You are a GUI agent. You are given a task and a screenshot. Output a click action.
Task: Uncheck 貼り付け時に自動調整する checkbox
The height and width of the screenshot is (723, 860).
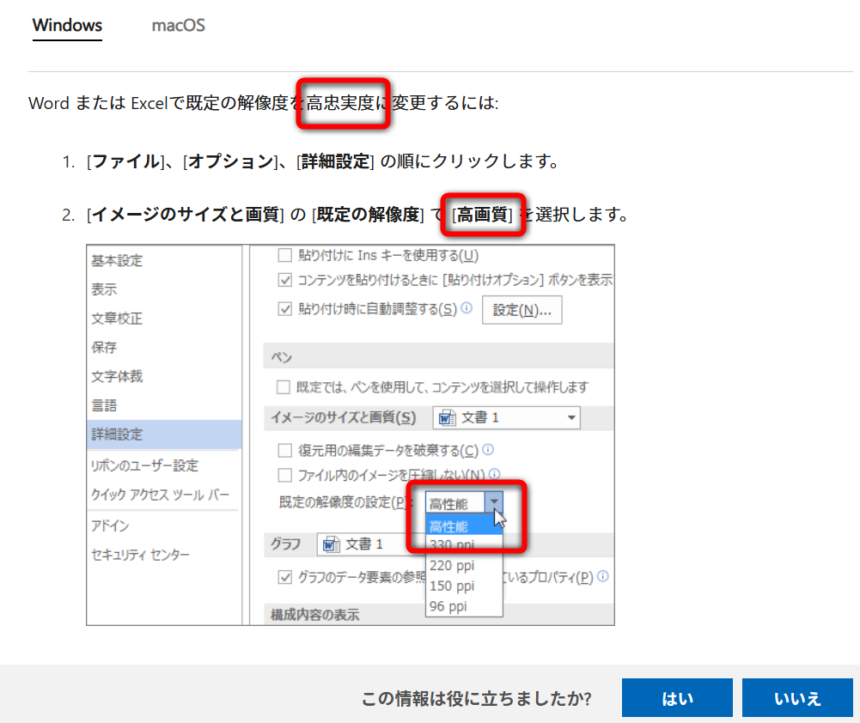(x=284, y=310)
